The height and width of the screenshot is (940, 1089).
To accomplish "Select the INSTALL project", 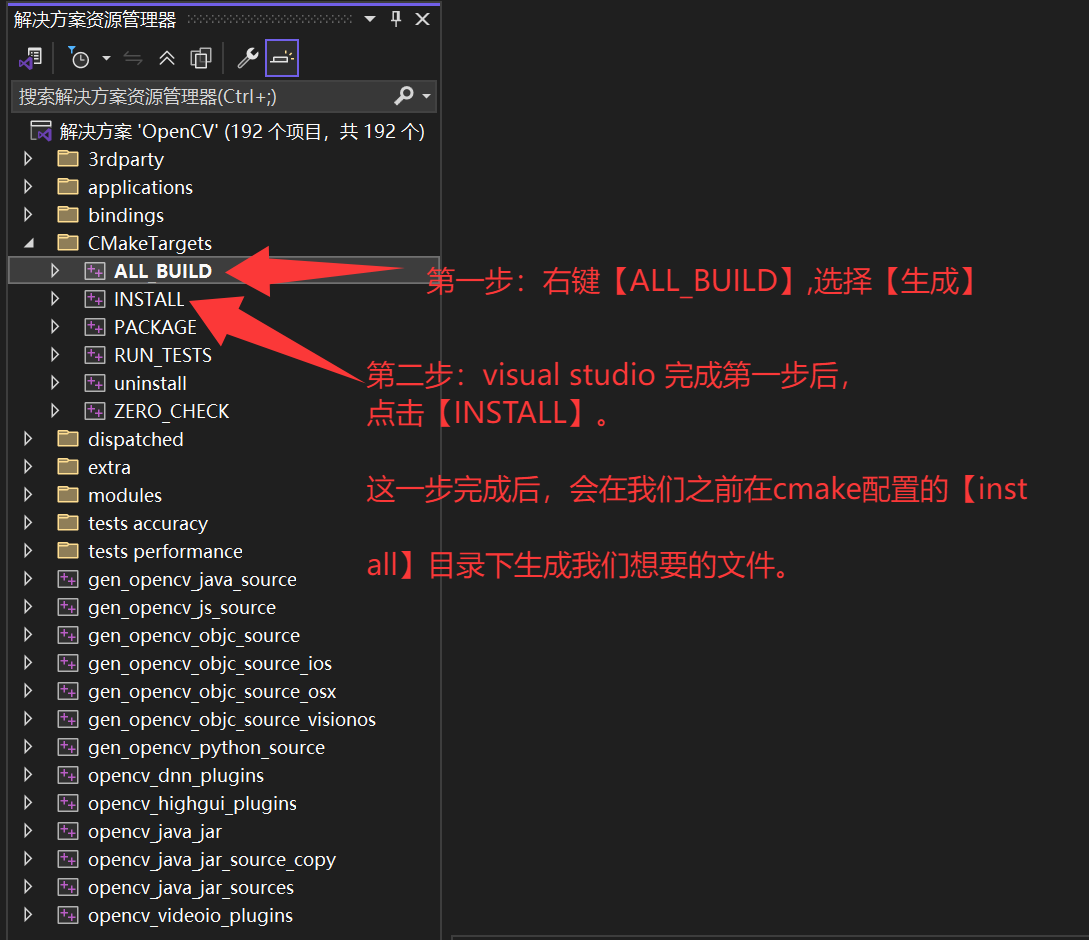I will (149, 299).
